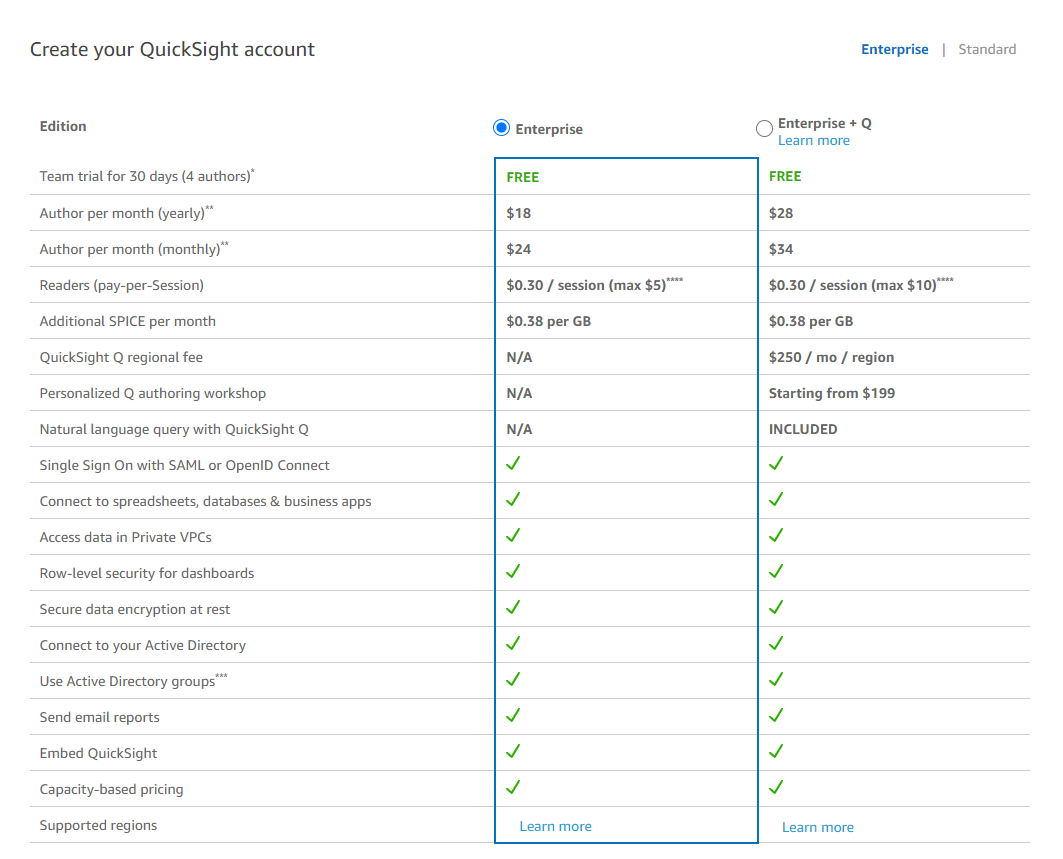
Task: Click the $28 yearly author price
Action: 781,214
